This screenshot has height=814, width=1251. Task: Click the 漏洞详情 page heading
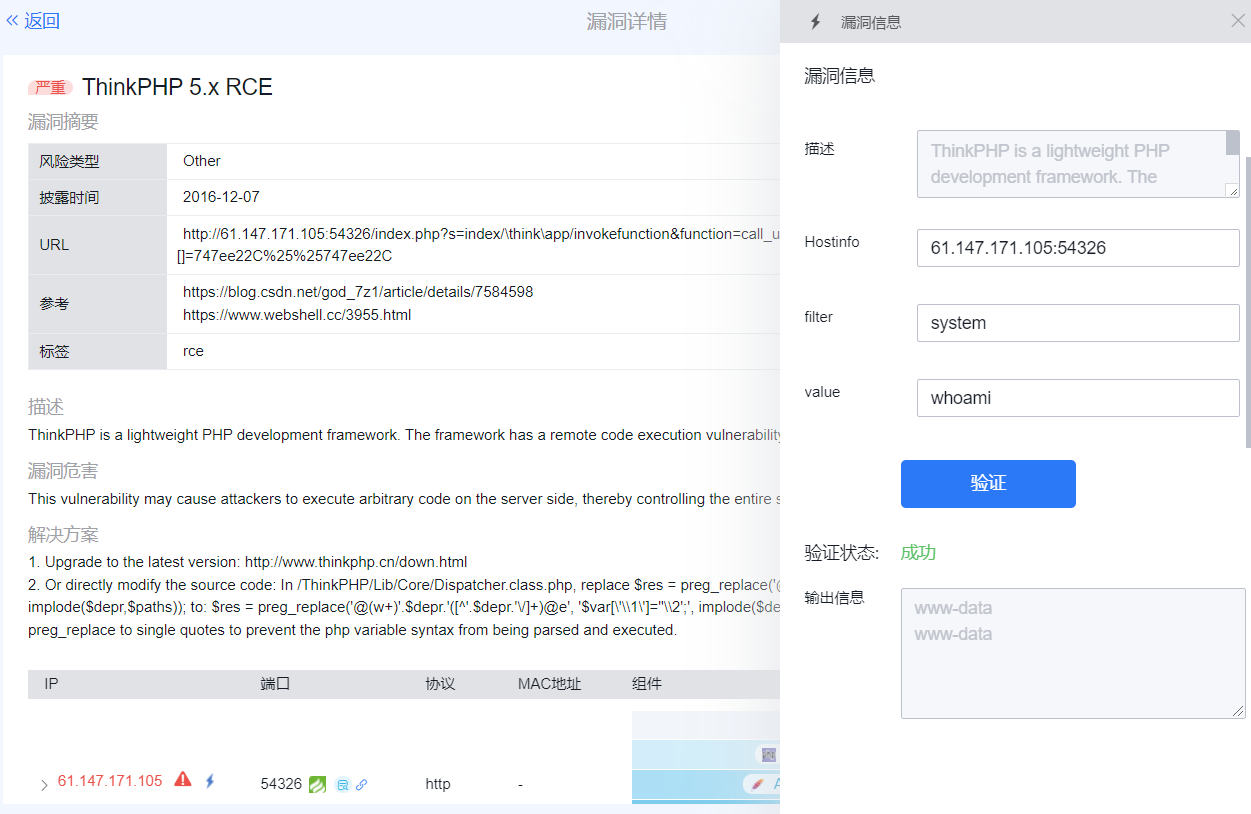pyautogui.click(x=626, y=22)
